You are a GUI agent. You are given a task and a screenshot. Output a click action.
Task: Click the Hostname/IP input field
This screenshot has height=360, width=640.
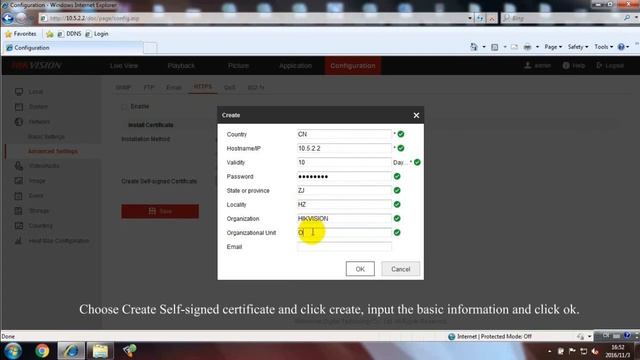(x=344, y=148)
